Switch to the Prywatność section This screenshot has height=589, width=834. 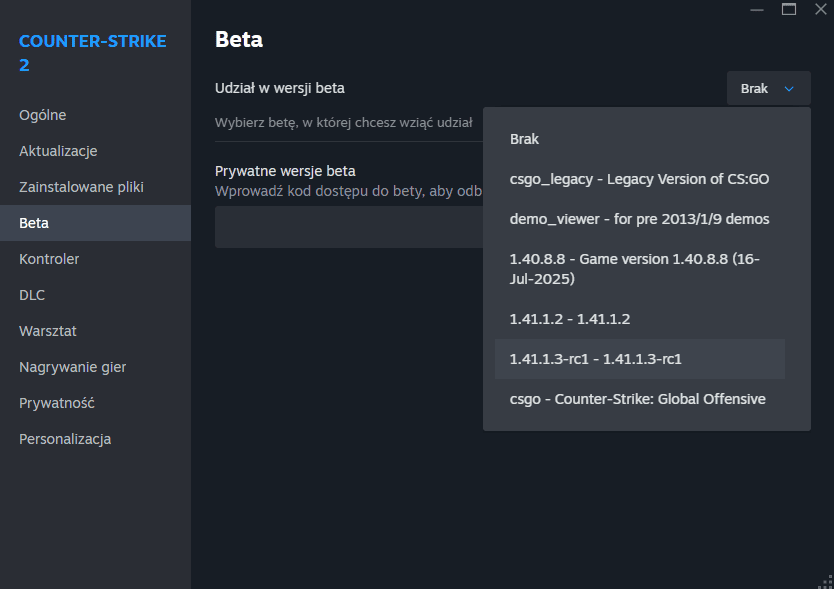click(x=56, y=403)
